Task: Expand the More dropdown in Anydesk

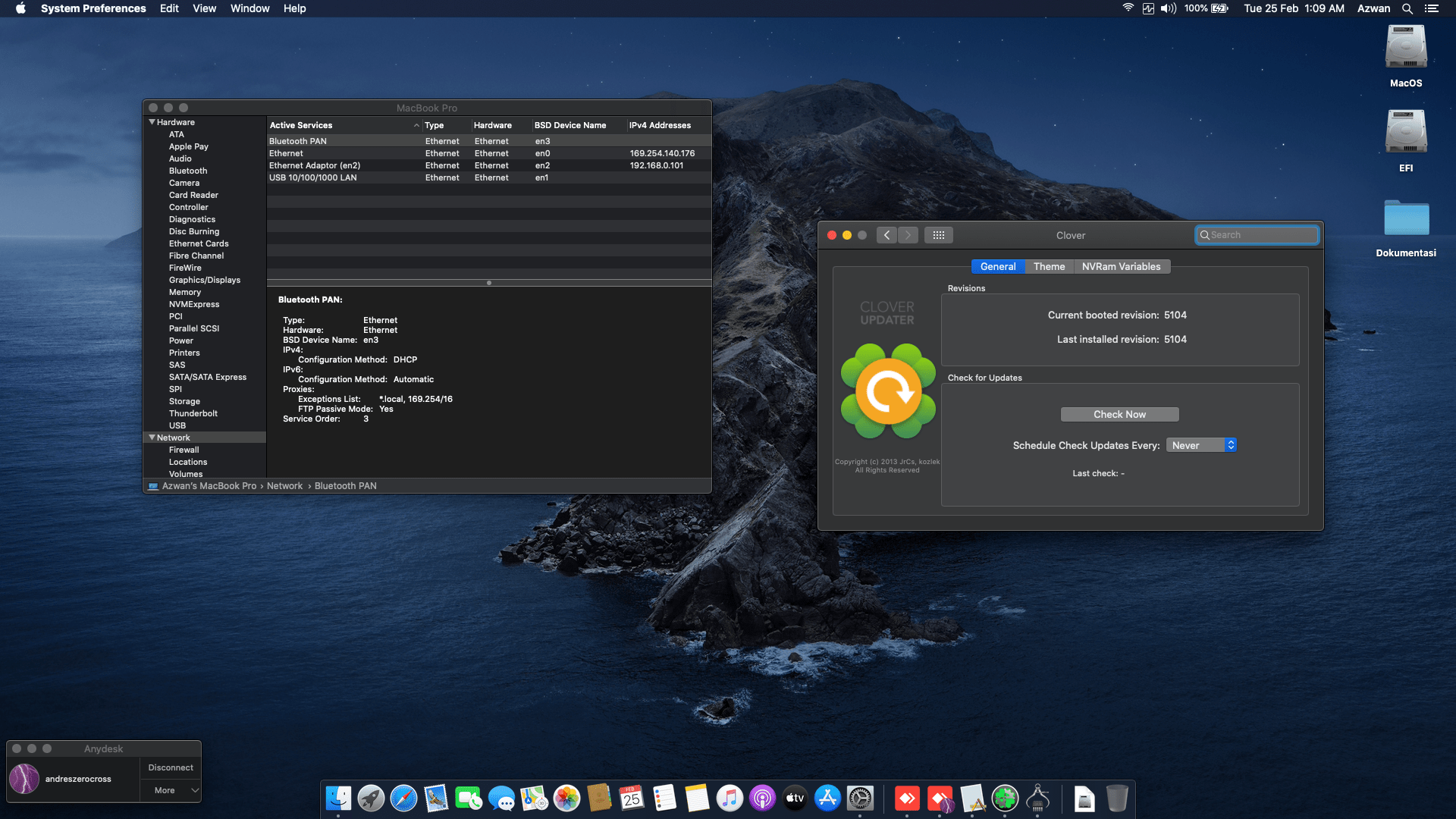Action: [x=171, y=790]
